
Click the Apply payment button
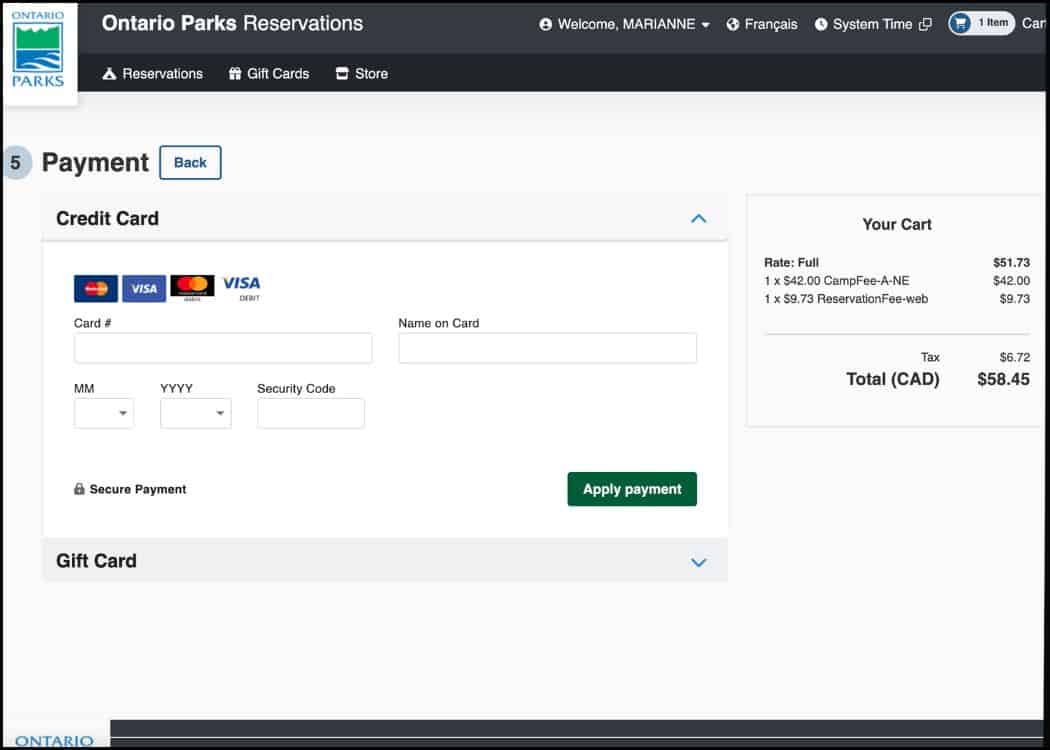pyautogui.click(x=632, y=490)
